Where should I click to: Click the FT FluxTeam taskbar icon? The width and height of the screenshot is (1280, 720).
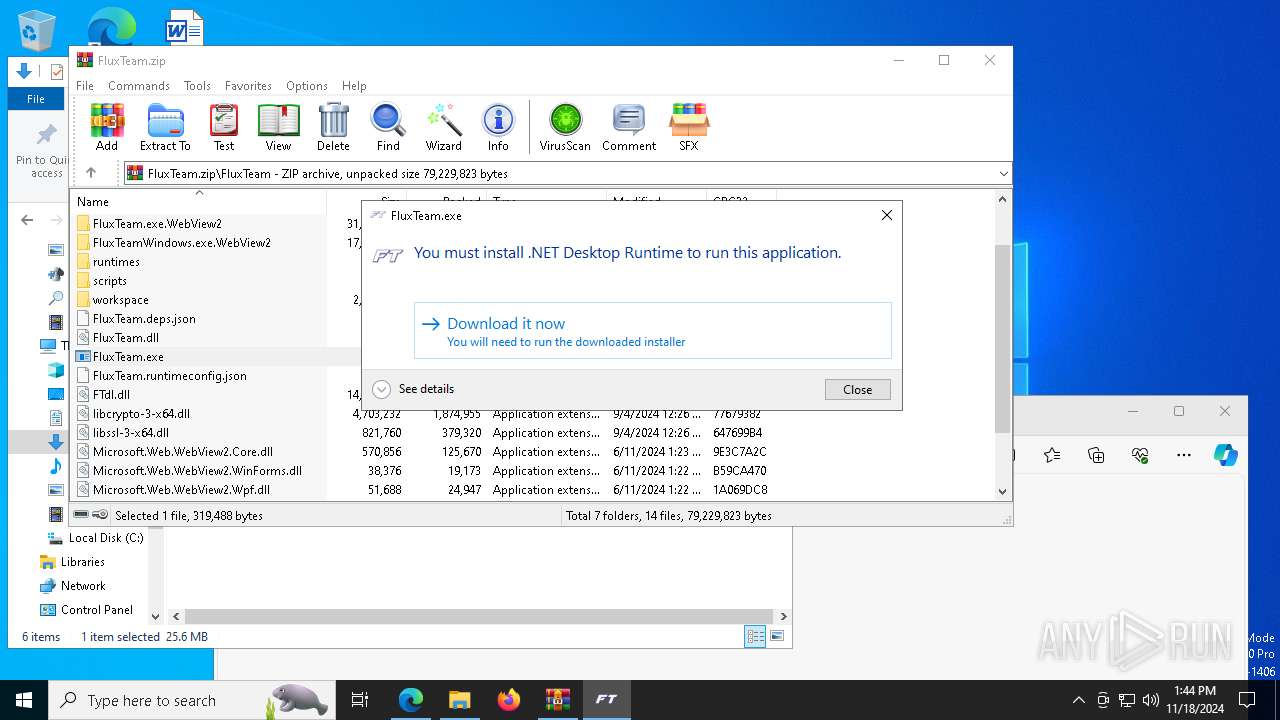click(x=606, y=700)
